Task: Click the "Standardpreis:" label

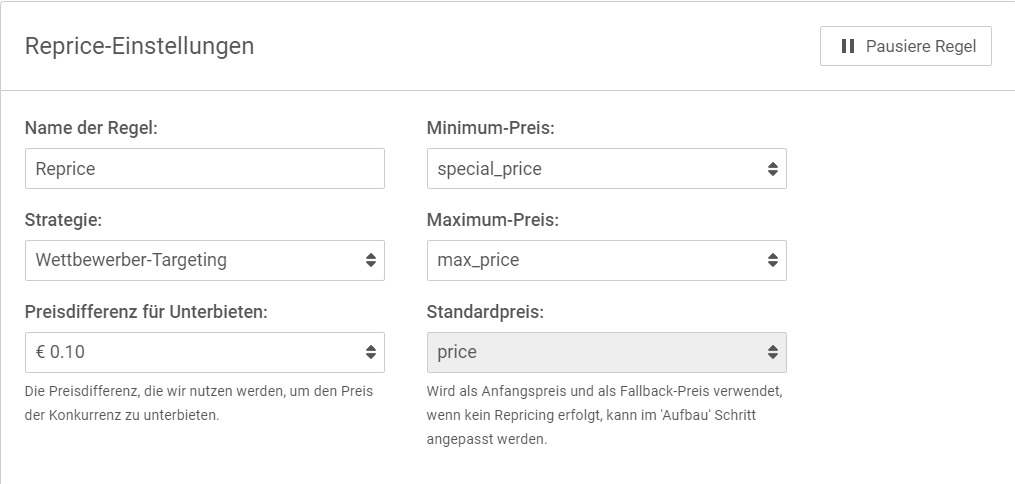Action: point(485,312)
